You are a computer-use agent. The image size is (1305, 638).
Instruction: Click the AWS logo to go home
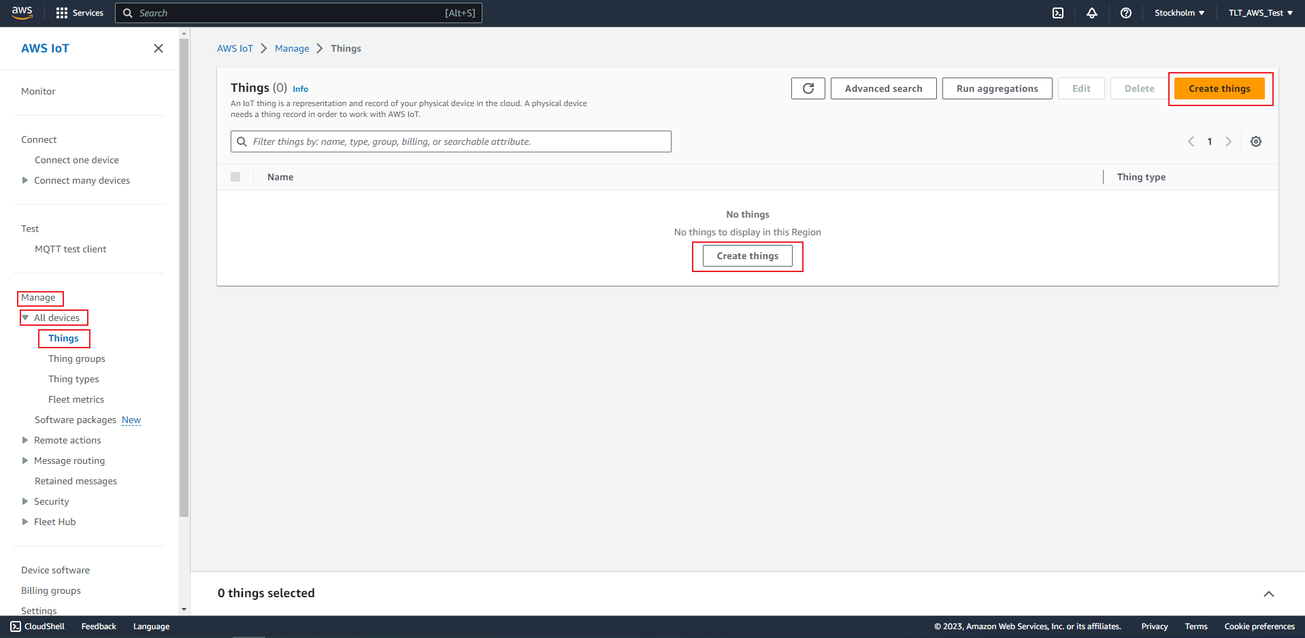(21, 13)
